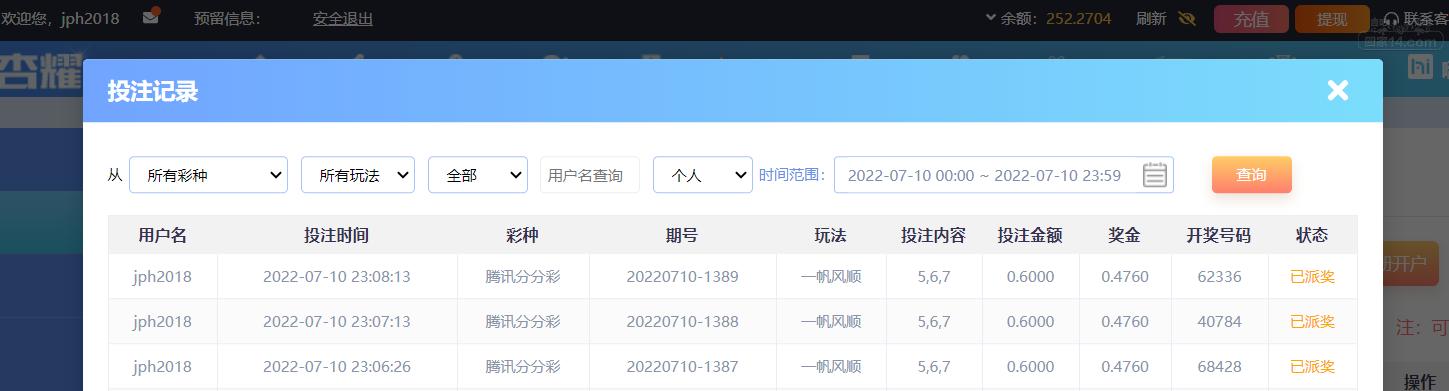The width and height of the screenshot is (1449, 391).
Task: Click the 用户名查询 username input field
Action: [590, 174]
